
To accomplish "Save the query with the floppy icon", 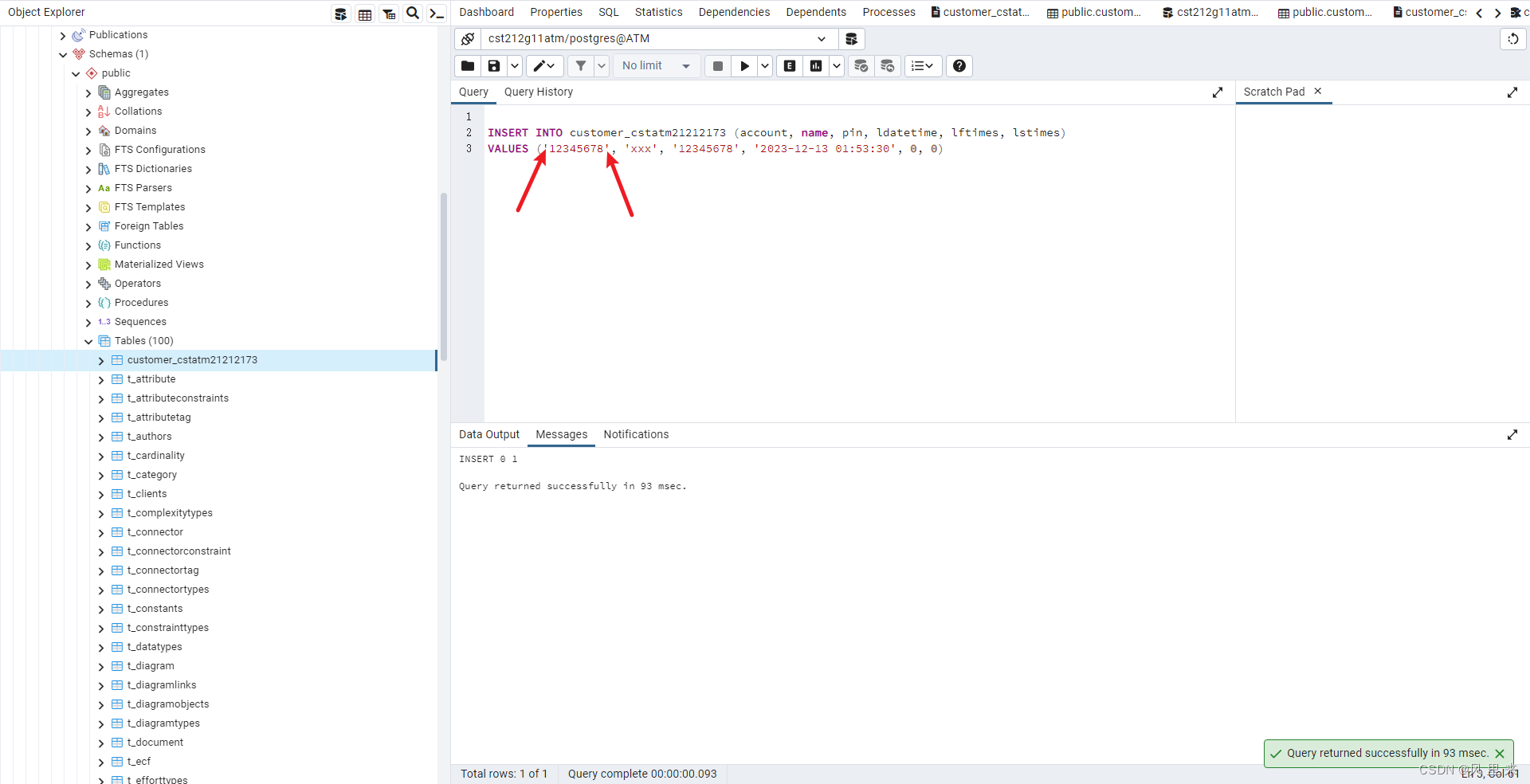I will (493, 66).
